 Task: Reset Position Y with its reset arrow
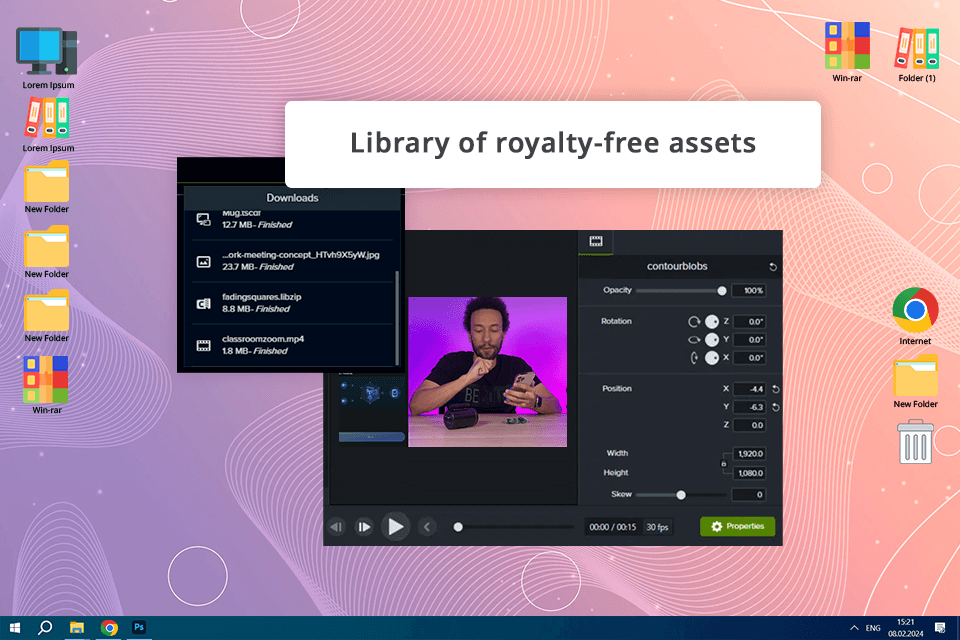776,407
